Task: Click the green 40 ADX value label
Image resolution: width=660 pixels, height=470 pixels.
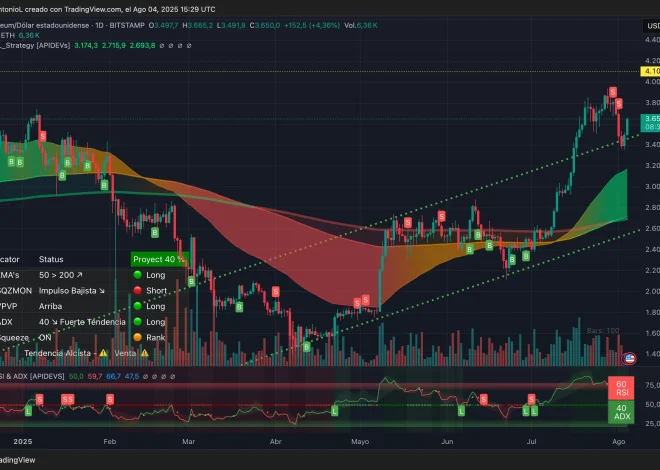Action: (x=621, y=412)
